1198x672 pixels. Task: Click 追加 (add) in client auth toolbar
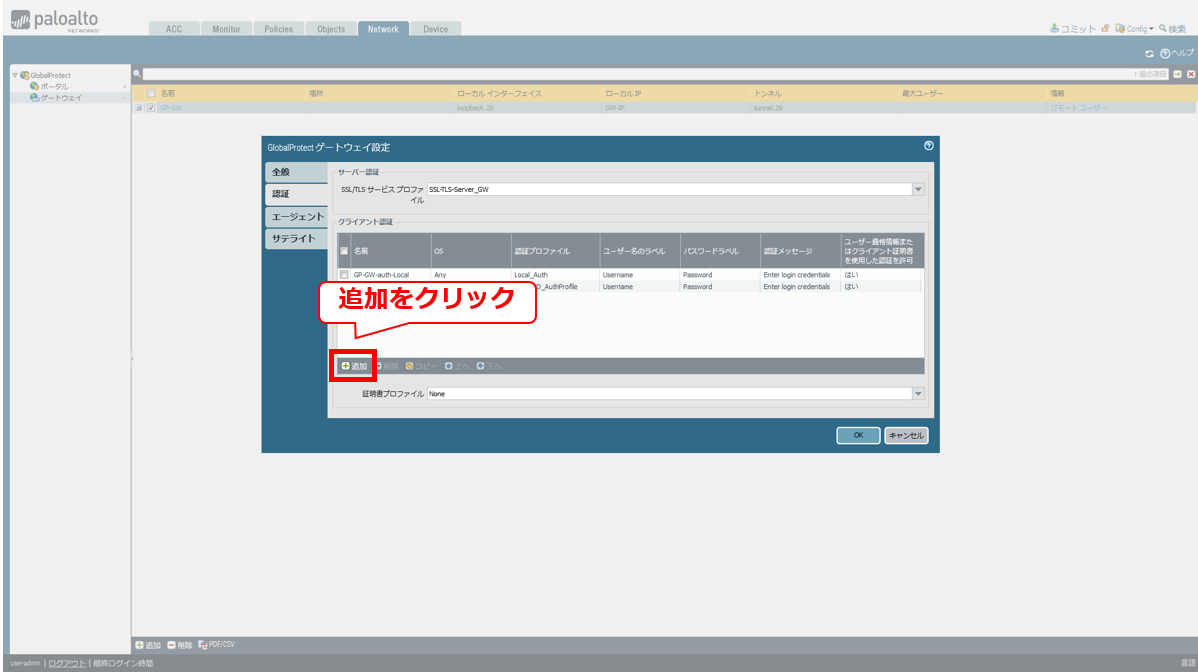coord(354,367)
